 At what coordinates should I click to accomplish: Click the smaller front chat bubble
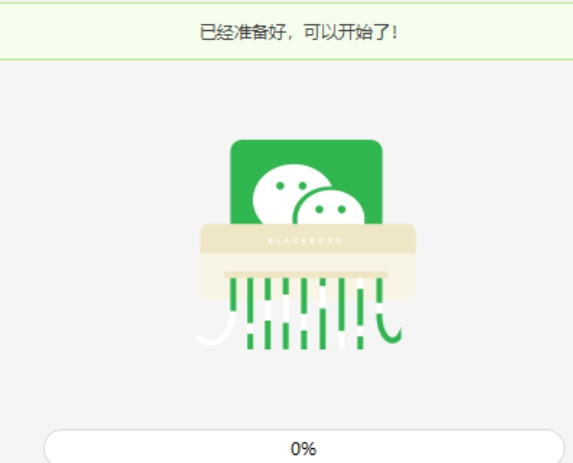(331, 207)
